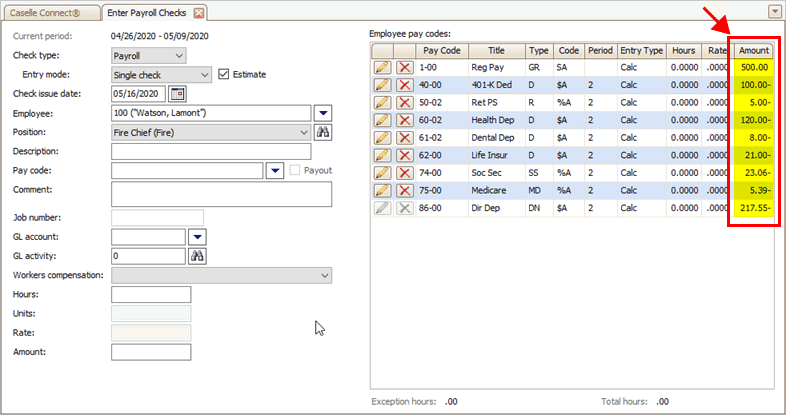Select the 500.00 amount cell

tap(753, 67)
